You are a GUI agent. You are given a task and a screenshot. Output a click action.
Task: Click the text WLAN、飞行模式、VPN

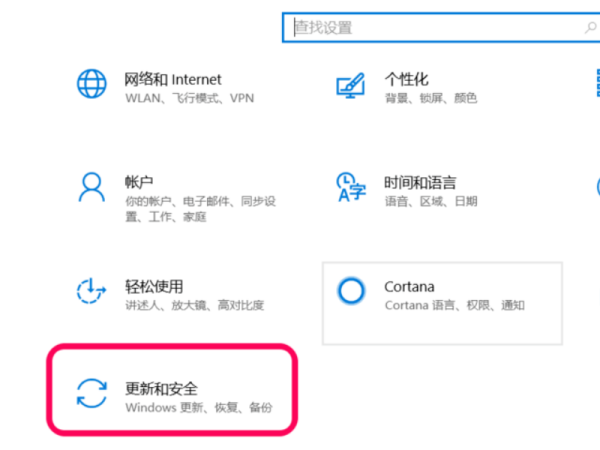pyautogui.click(x=190, y=98)
